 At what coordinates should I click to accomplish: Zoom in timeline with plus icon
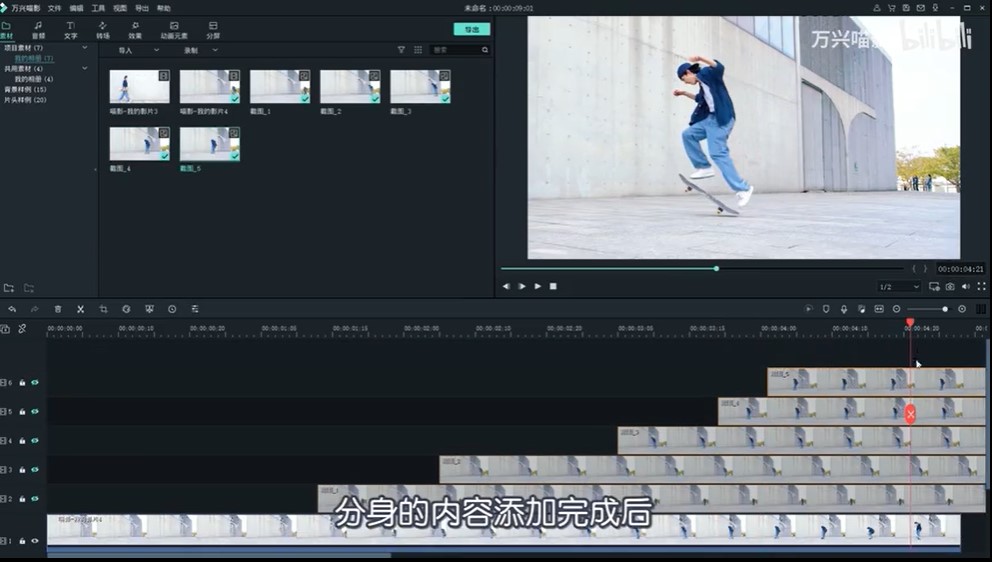962,309
